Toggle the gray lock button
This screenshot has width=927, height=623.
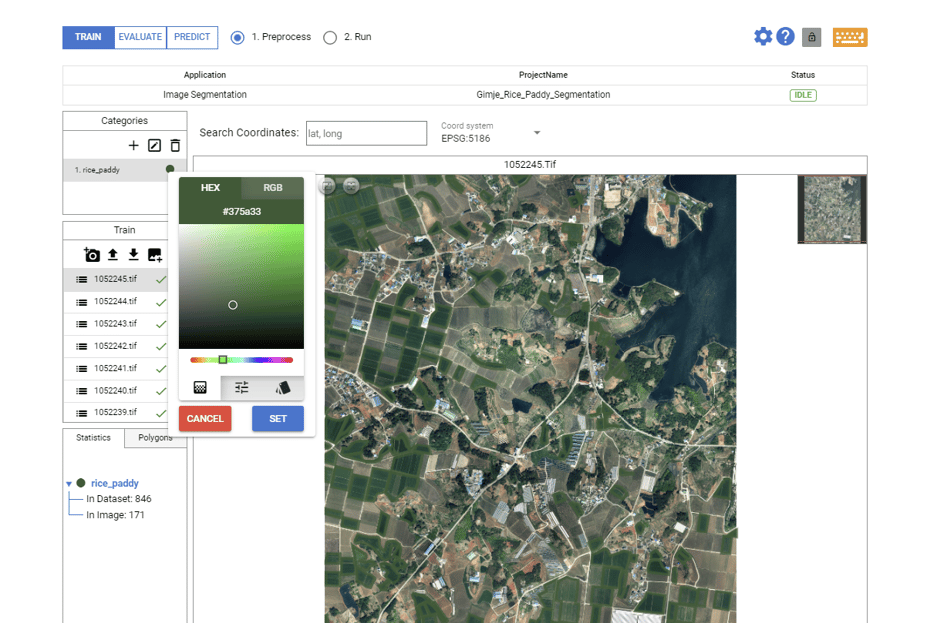(811, 37)
